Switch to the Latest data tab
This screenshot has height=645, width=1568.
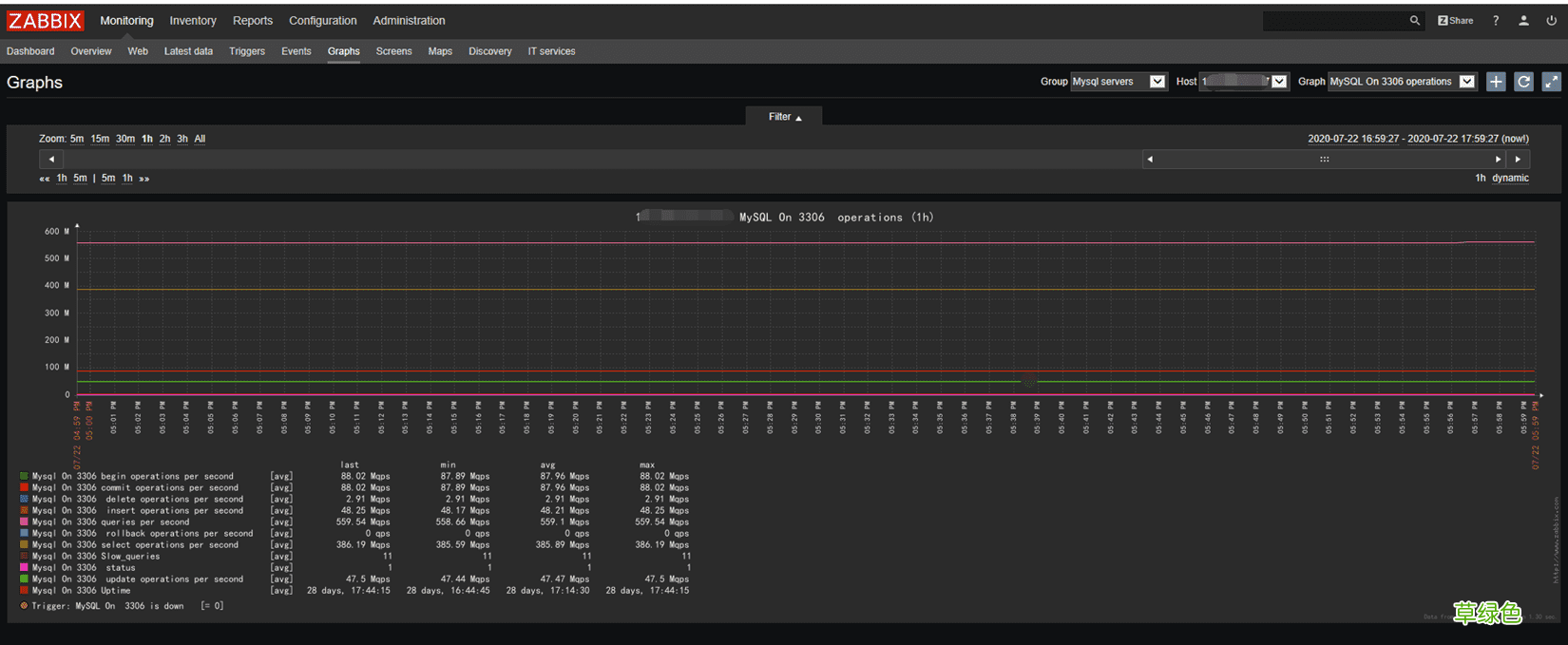click(x=188, y=51)
